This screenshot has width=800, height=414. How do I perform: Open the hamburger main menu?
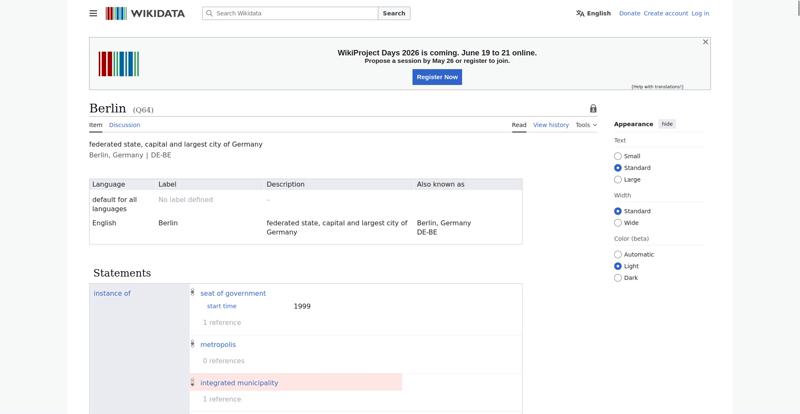click(x=93, y=13)
